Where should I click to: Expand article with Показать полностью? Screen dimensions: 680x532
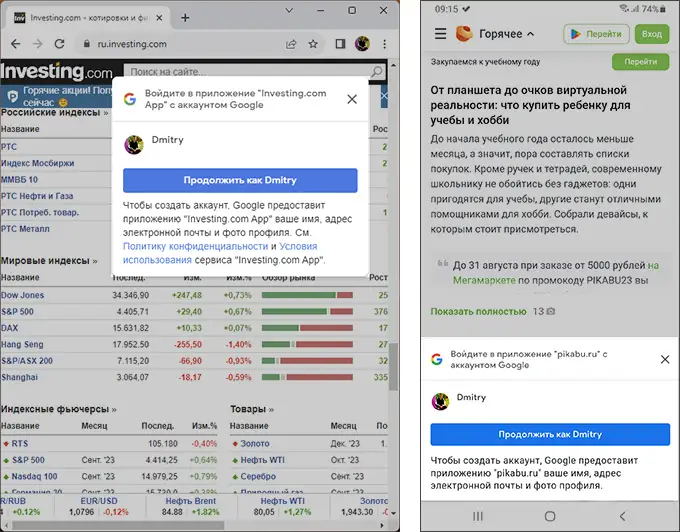click(x=479, y=311)
